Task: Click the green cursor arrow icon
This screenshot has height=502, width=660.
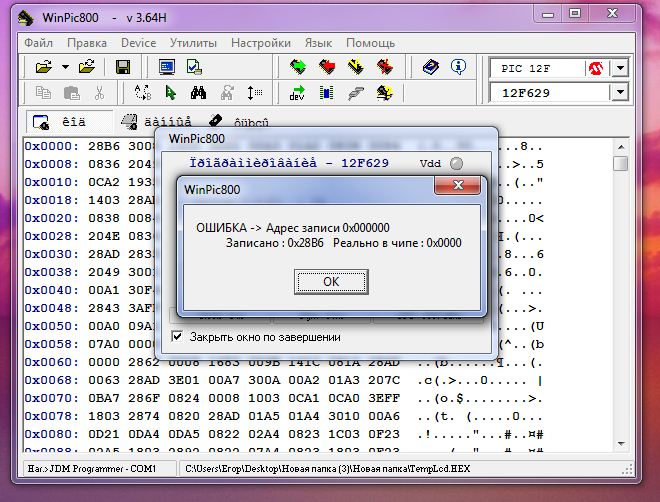Action: coord(170,93)
